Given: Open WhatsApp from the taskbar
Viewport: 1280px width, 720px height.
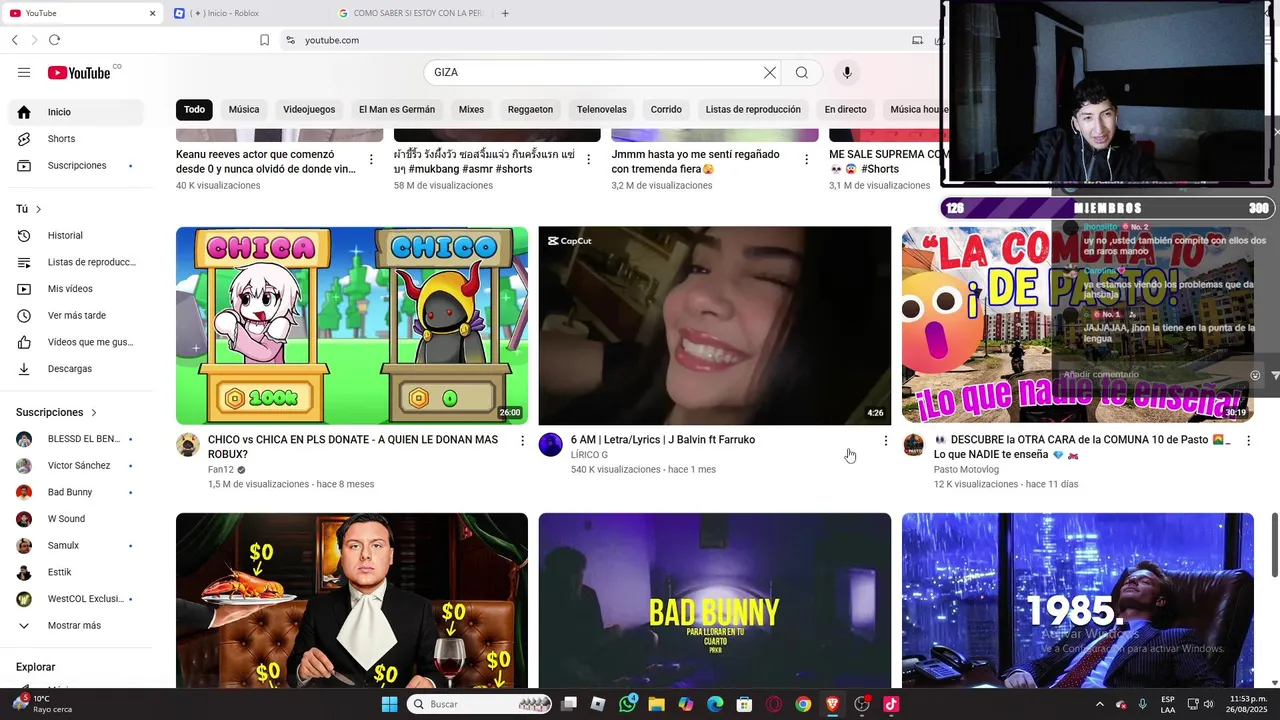Looking at the screenshot, I should pos(627,704).
